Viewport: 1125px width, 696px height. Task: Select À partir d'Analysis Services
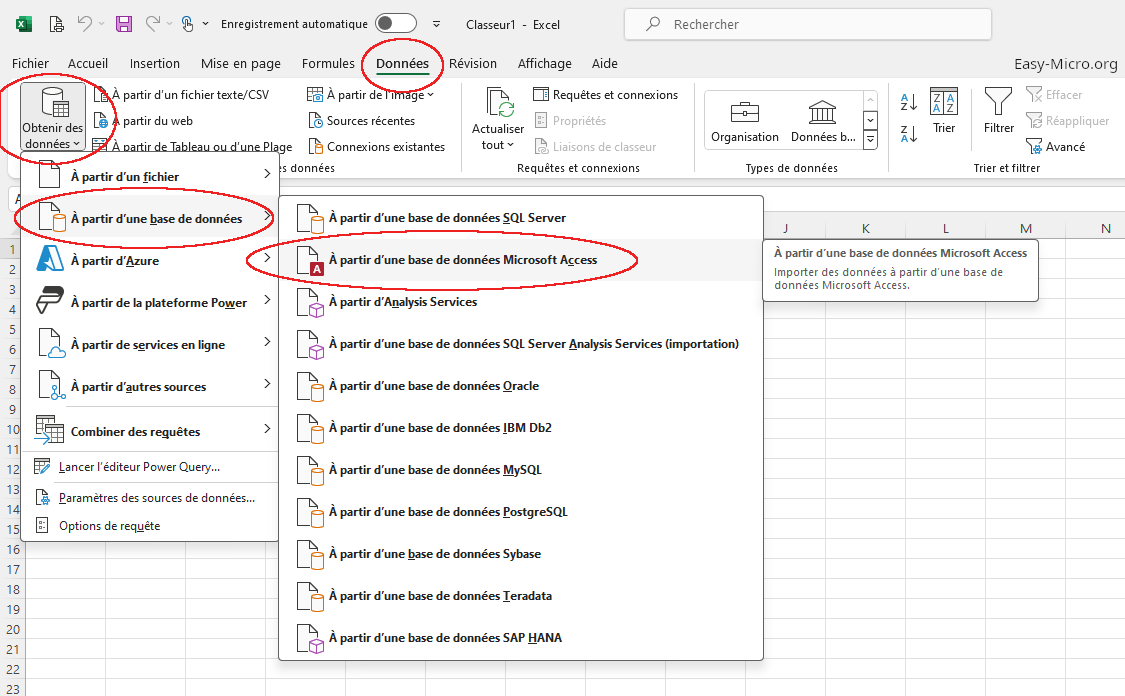520,302
